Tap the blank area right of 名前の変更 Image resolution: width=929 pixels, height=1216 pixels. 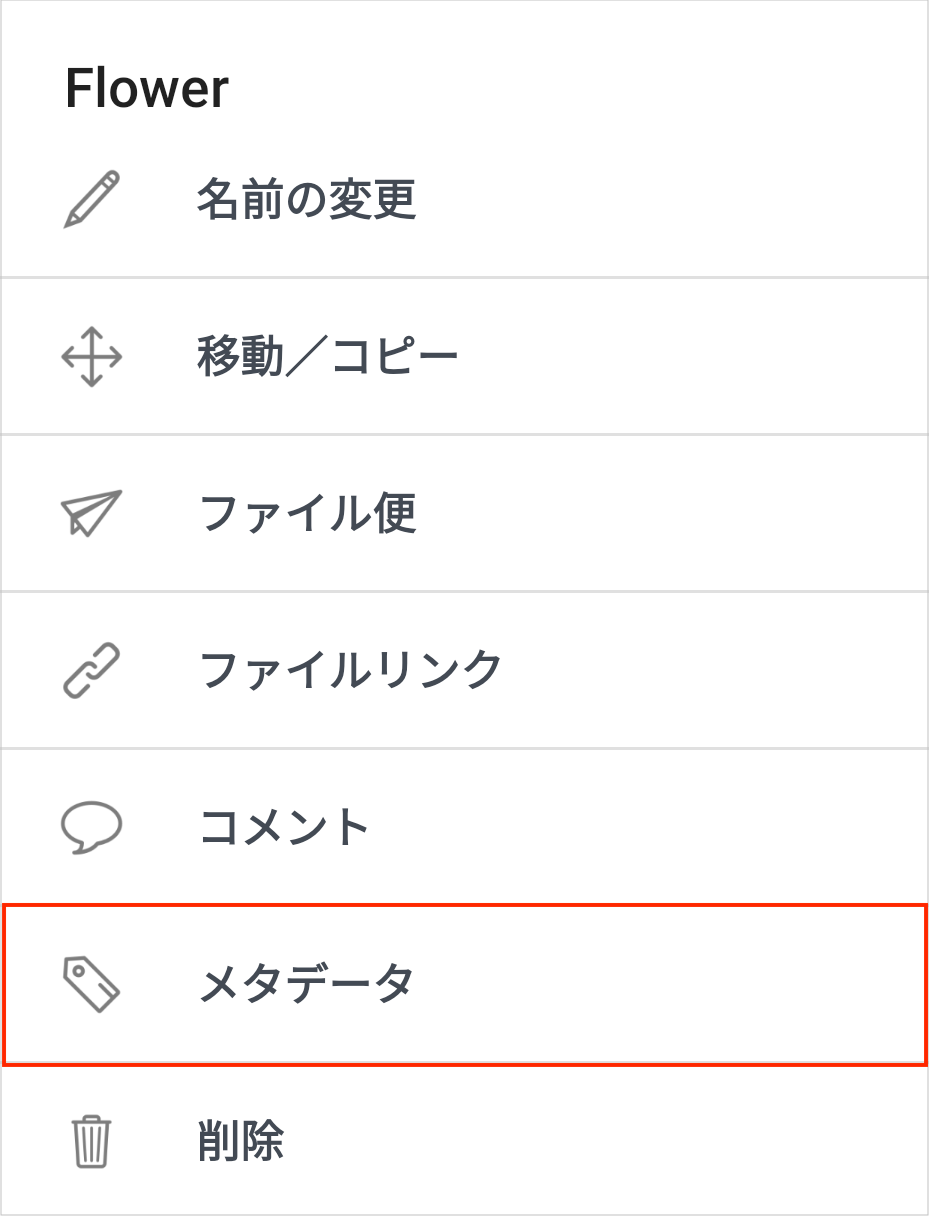[x=672, y=199]
